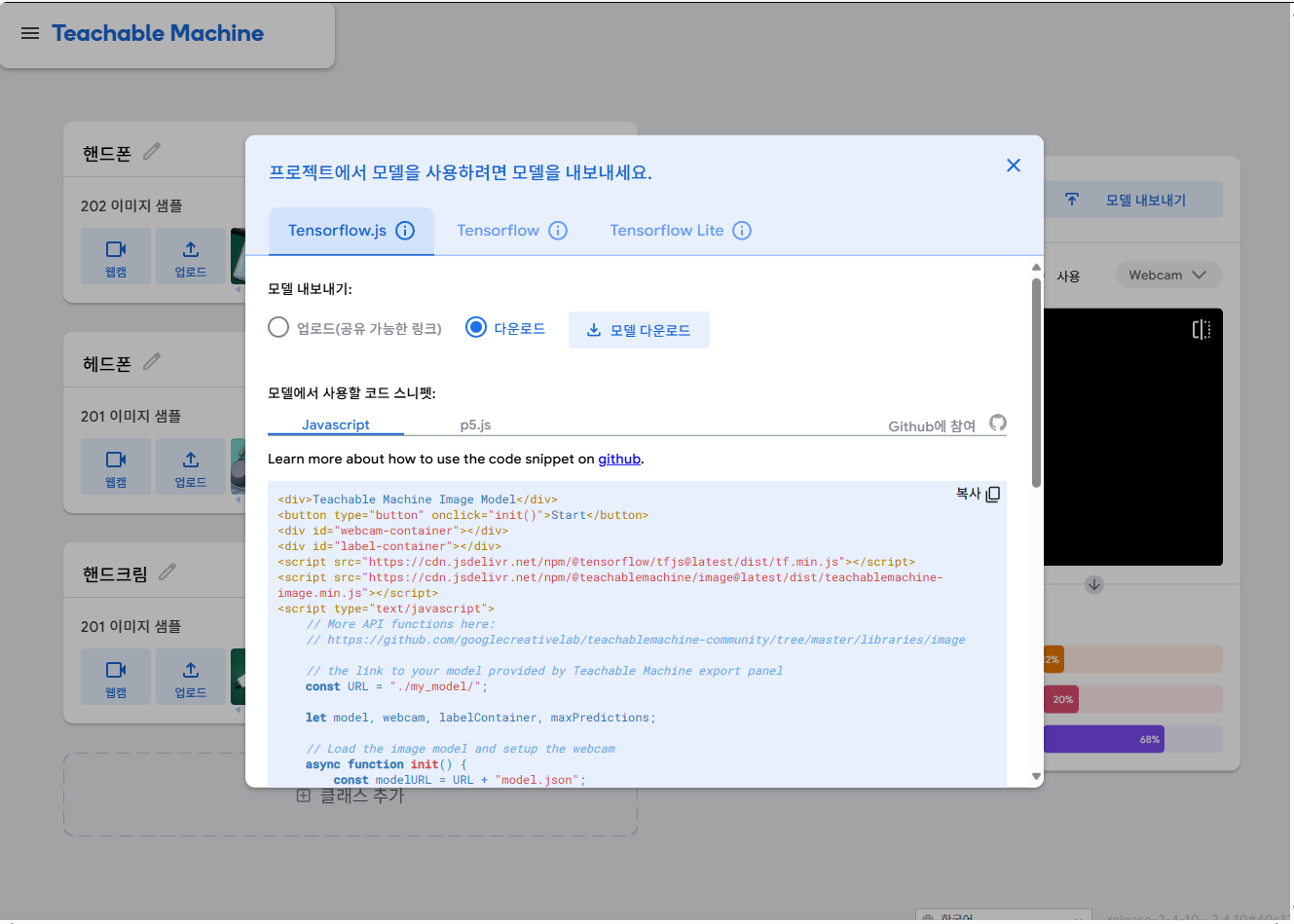
Task: Switch to the Tensorflow Lite tab
Action: pos(681,231)
